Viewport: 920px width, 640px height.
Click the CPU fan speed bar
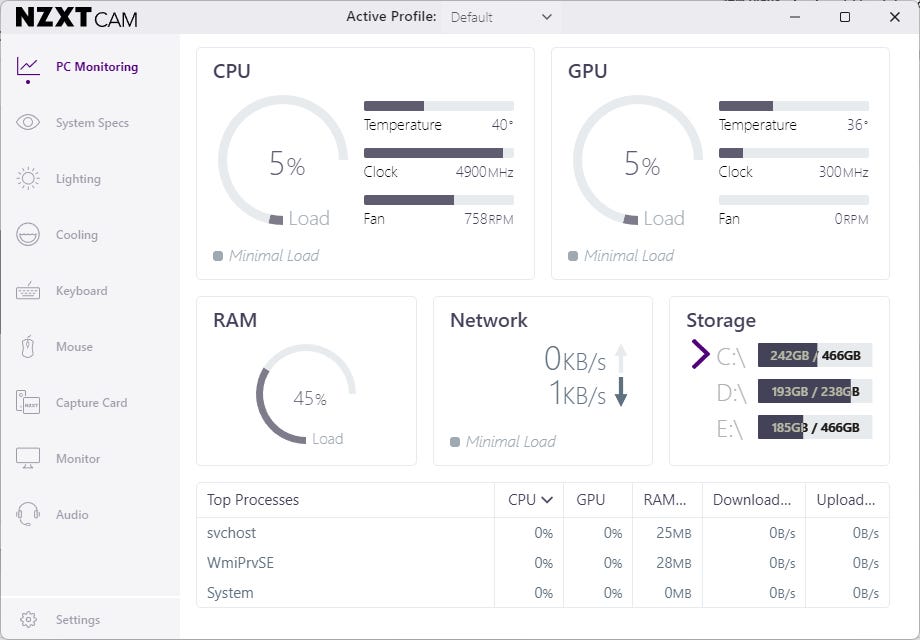(439, 200)
